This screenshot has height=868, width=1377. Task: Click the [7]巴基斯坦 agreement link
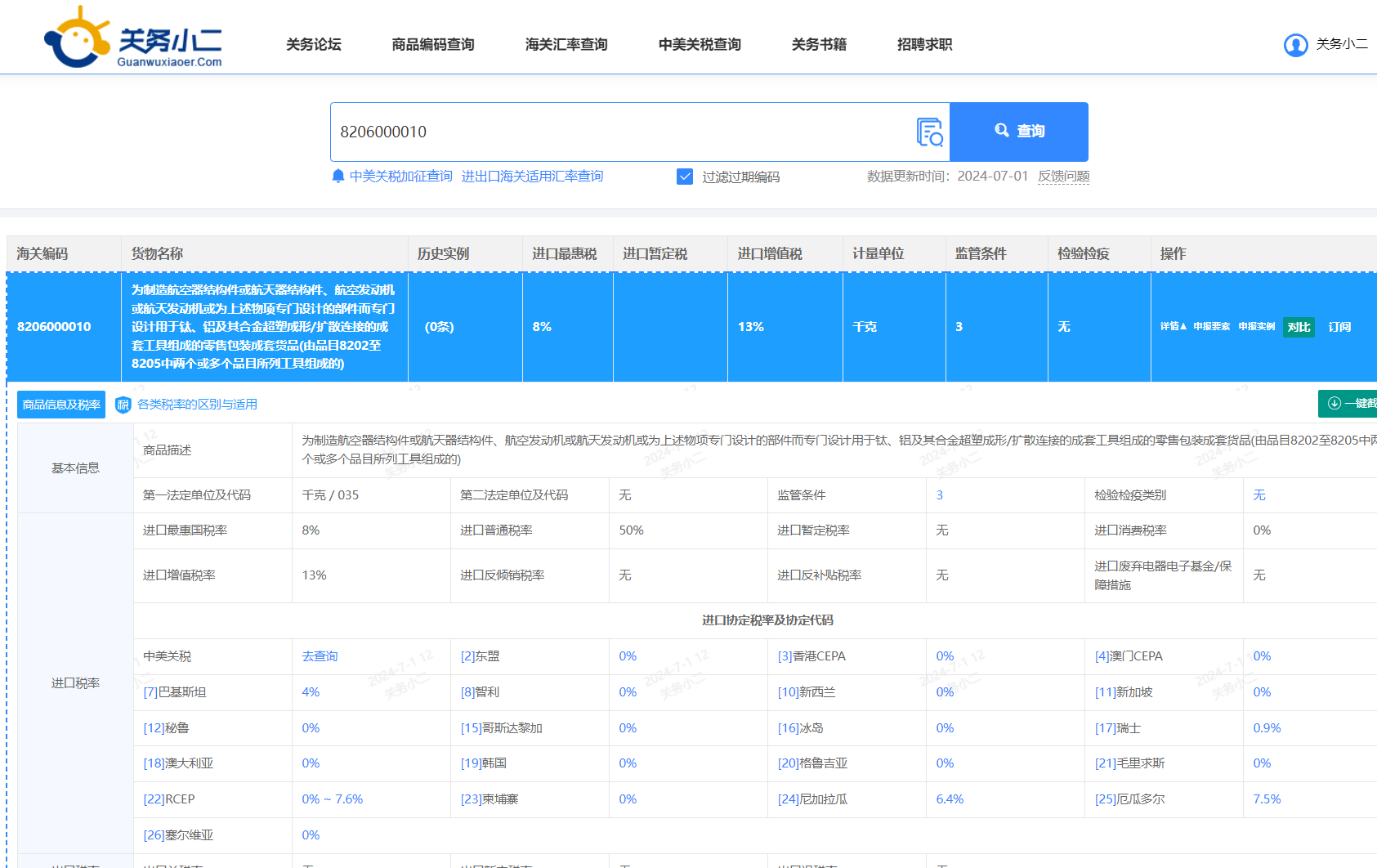pos(175,692)
